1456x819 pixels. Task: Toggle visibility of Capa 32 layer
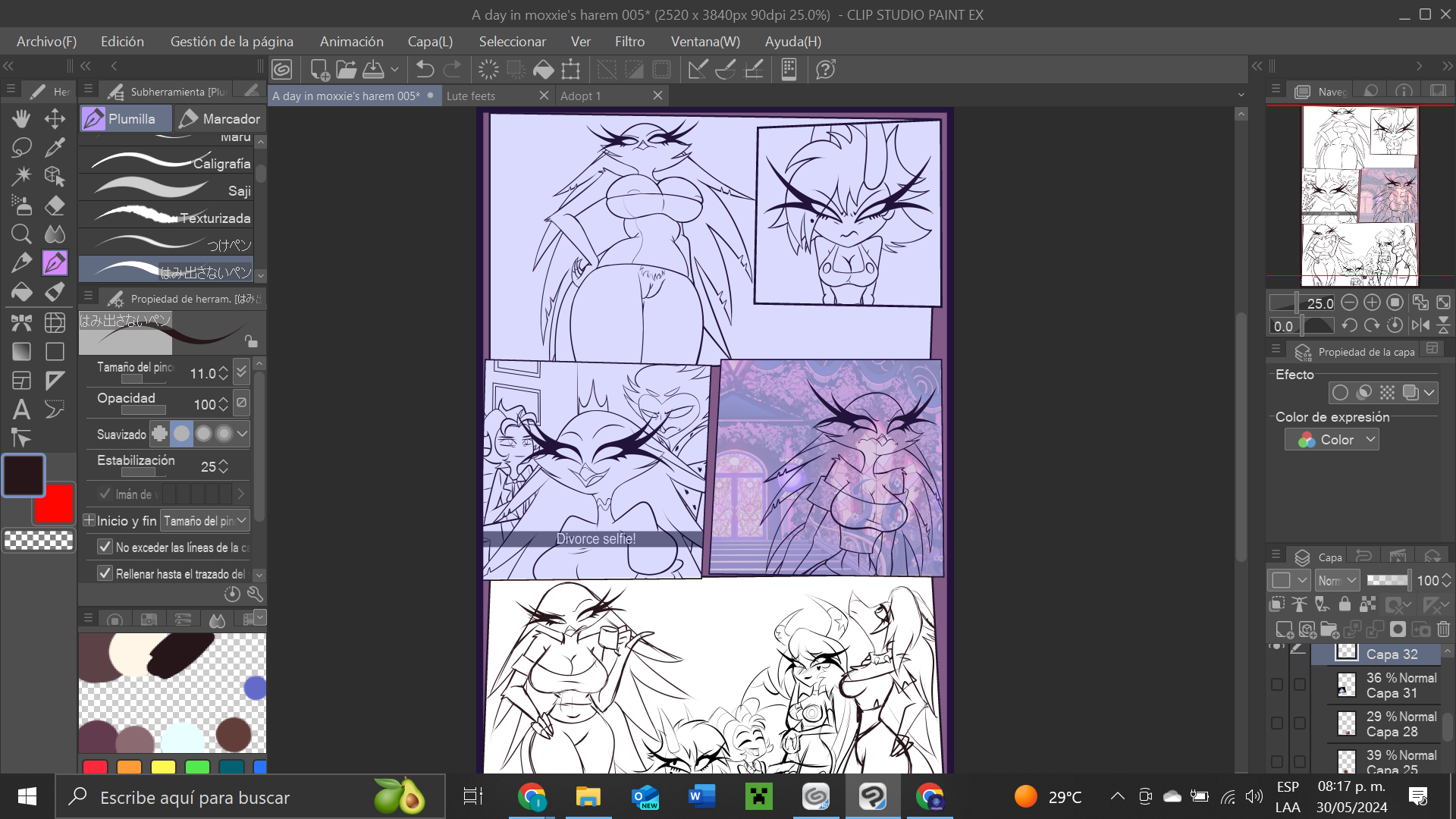click(x=1277, y=648)
